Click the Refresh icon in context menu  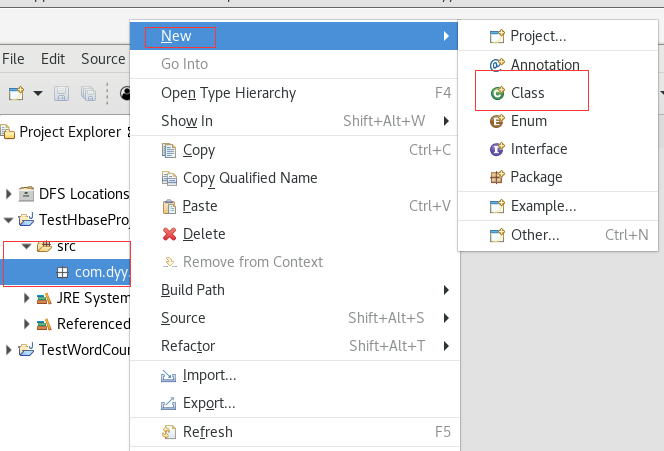pyautogui.click(x=169, y=432)
